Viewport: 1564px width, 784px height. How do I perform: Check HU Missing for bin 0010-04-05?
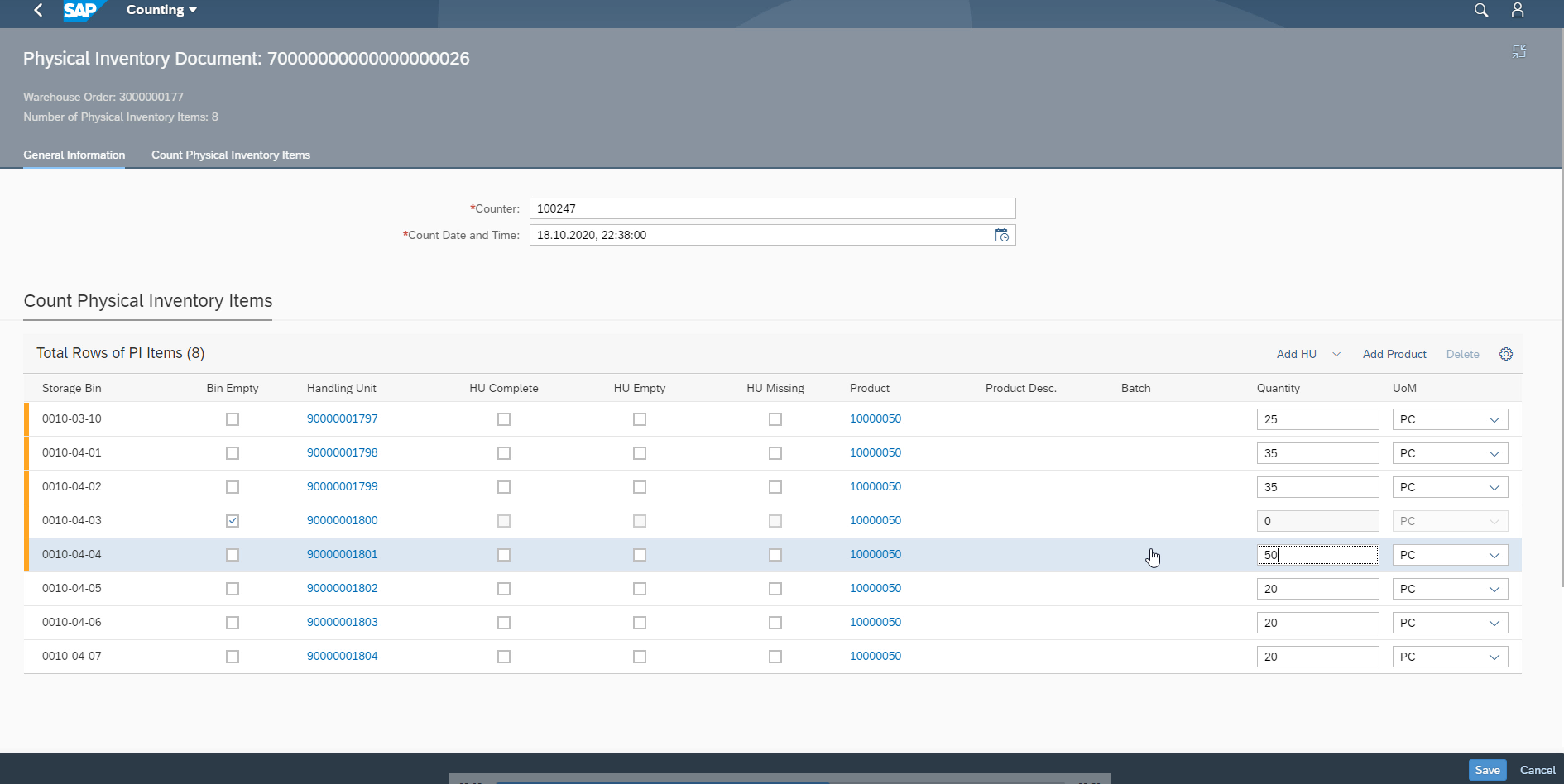point(775,588)
